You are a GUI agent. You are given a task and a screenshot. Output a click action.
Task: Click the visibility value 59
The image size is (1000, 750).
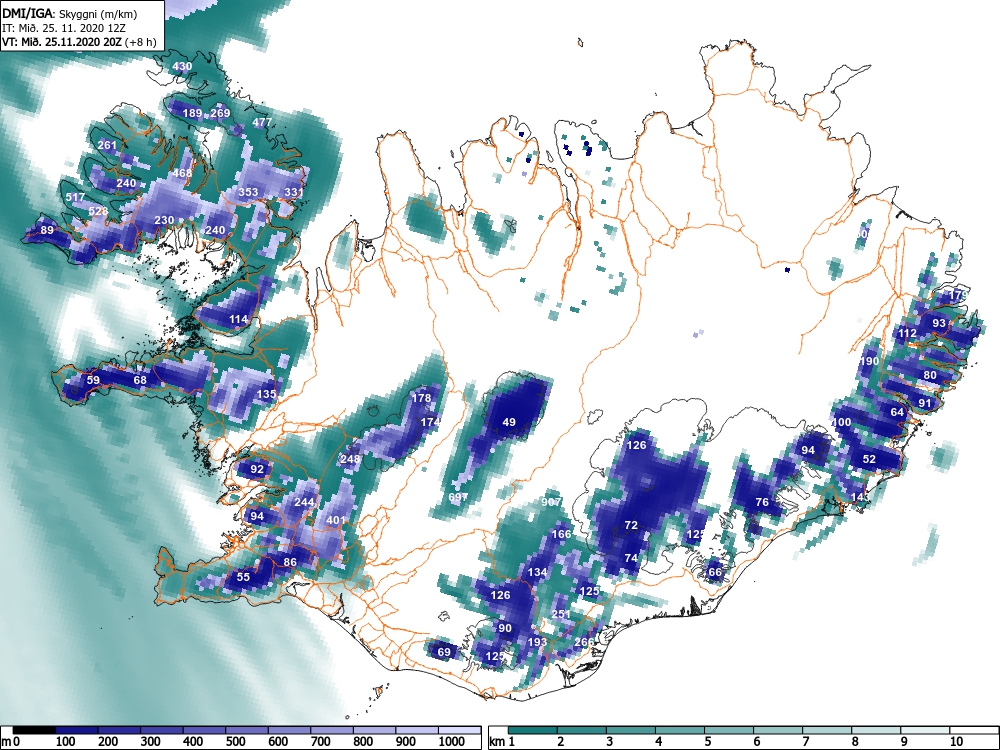click(x=93, y=380)
